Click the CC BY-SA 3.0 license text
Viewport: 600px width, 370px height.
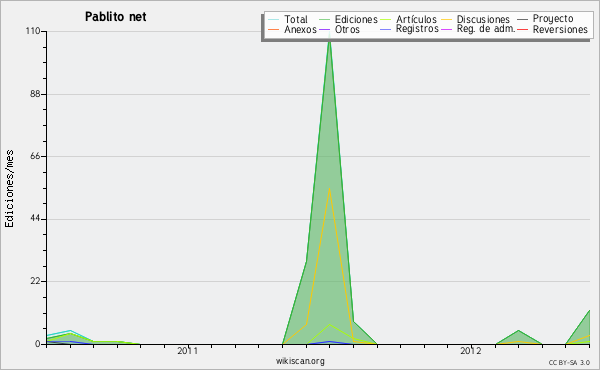click(x=569, y=362)
